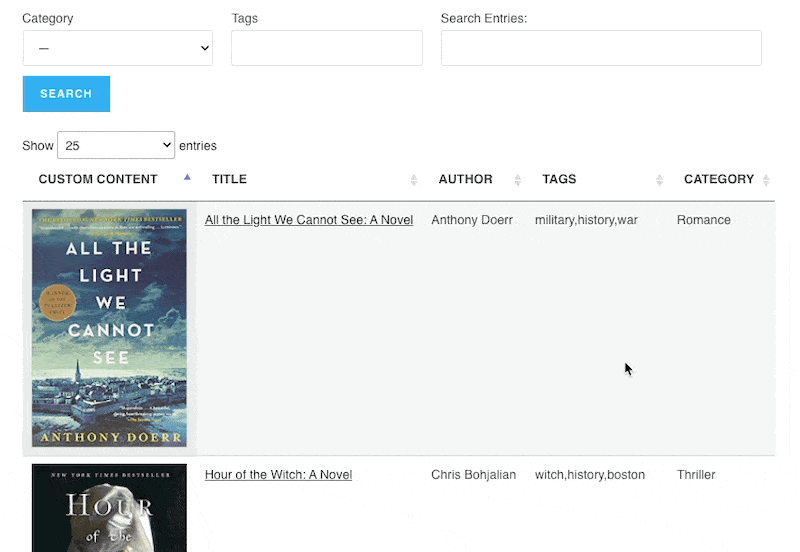Viewport: 800px width, 552px height.
Task: Click the Search Entries text box
Action: pos(601,48)
